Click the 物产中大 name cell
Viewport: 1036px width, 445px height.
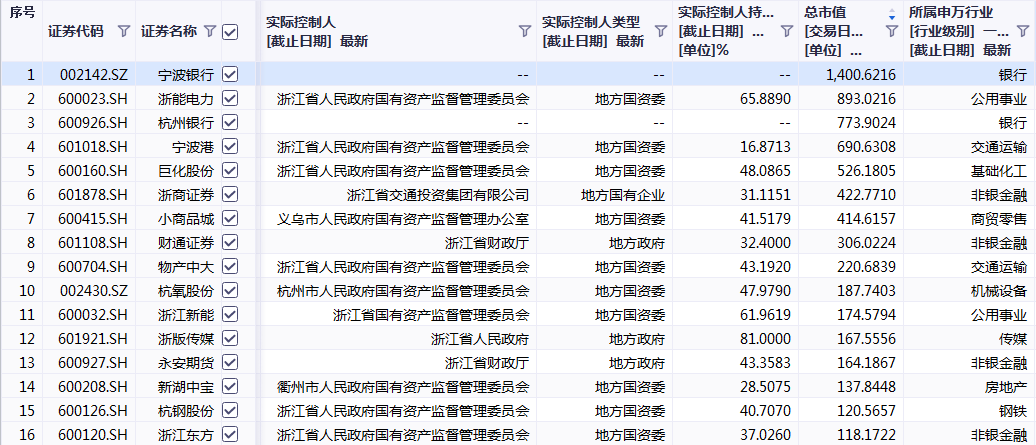(186, 267)
